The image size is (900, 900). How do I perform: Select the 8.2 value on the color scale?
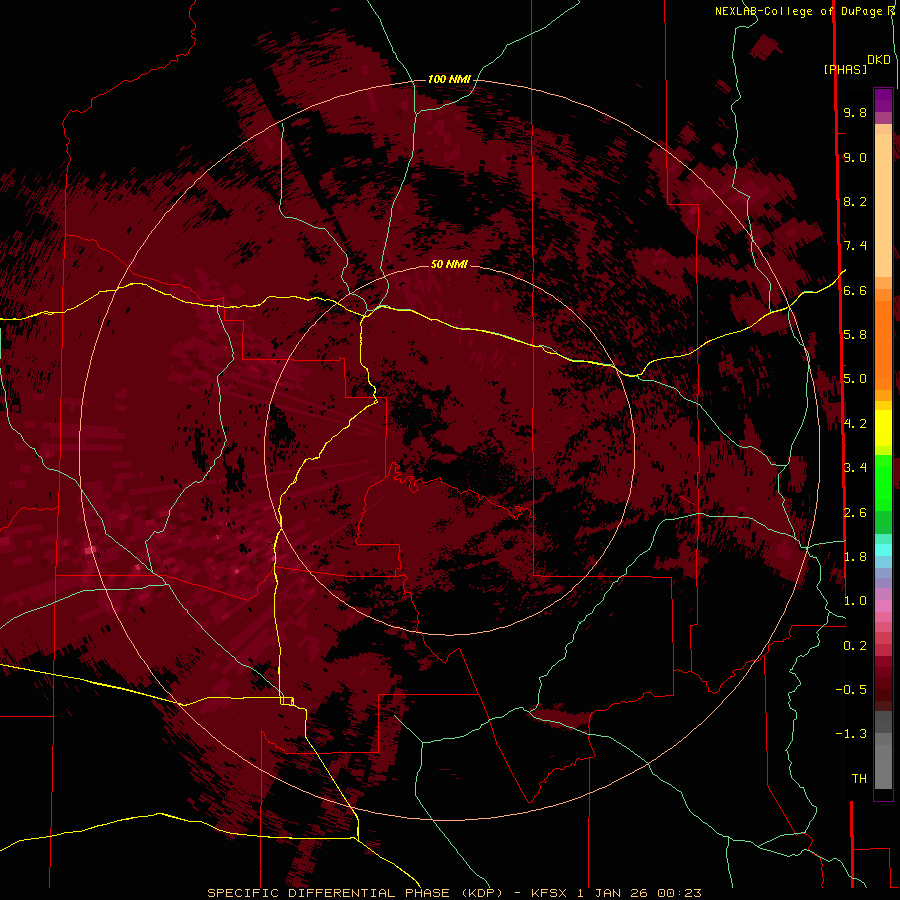pyautogui.click(x=855, y=201)
